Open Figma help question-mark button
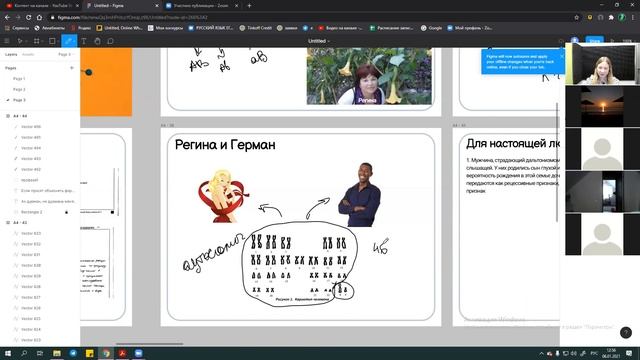This screenshot has height=360, width=640. (626, 333)
